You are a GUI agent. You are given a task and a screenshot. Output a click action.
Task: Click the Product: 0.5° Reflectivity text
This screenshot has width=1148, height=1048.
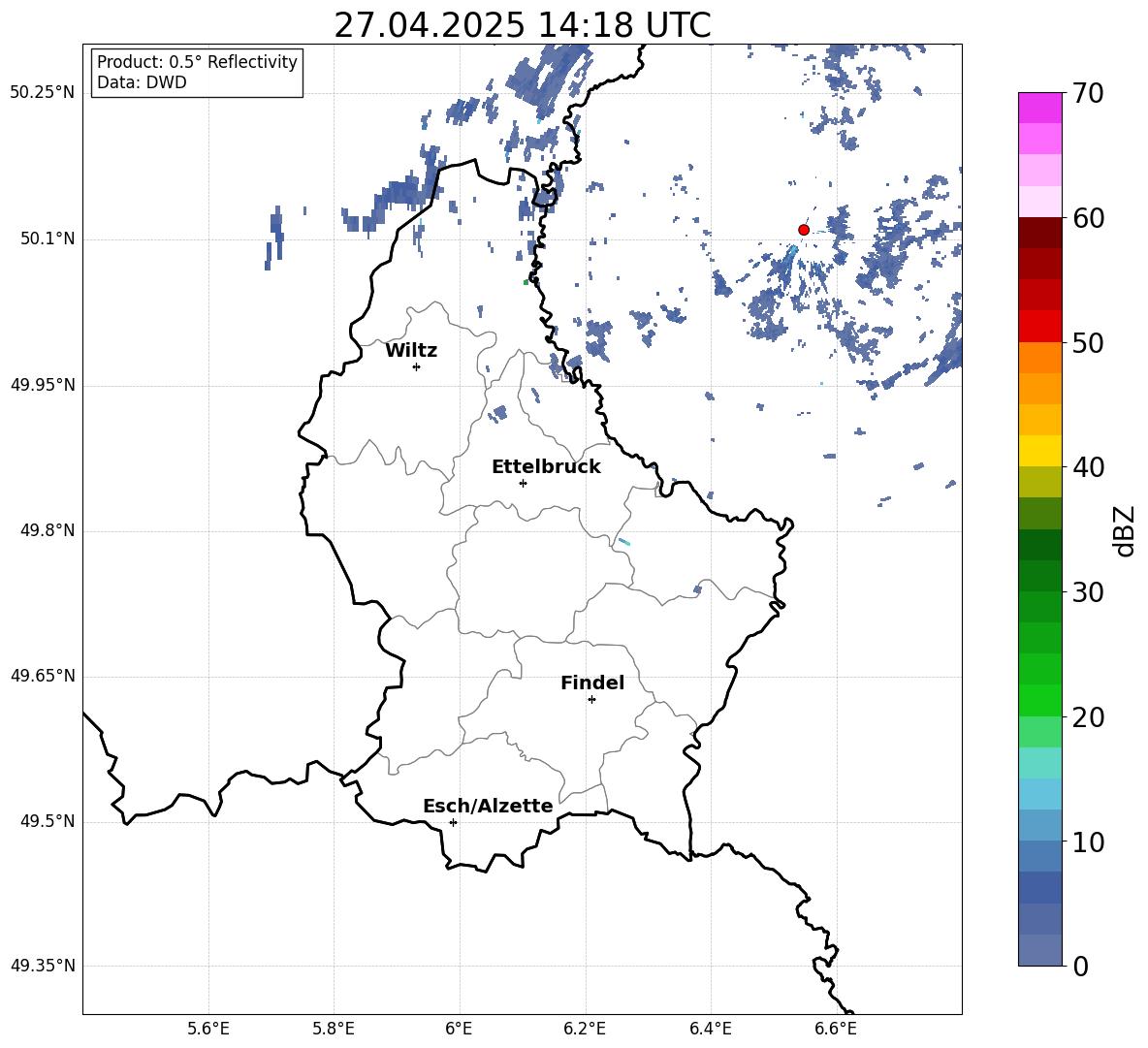click(x=197, y=62)
